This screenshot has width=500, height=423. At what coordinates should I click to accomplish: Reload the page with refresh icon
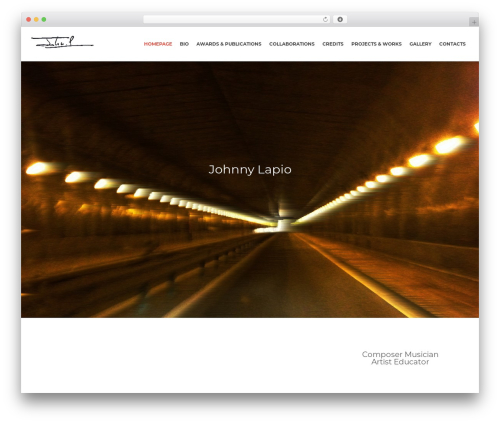(325, 20)
